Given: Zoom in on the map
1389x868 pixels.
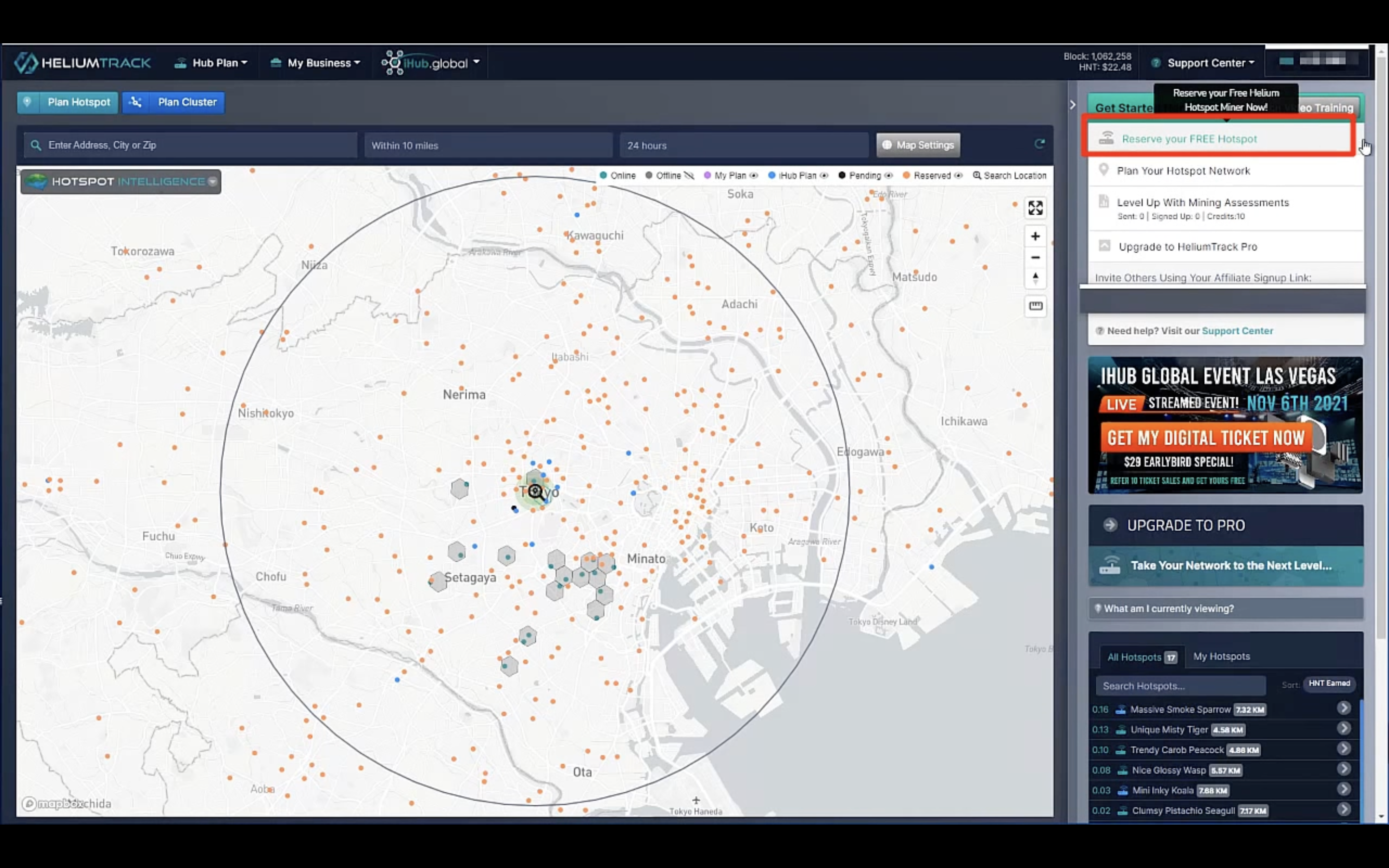Looking at the screenshot, I should coord(1035,236).
